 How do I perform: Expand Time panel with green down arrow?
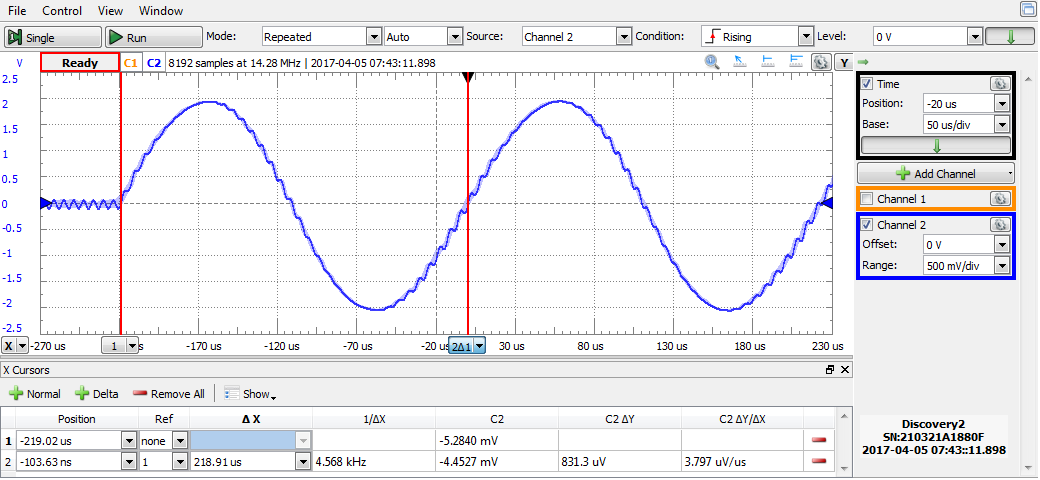point(936,145)
